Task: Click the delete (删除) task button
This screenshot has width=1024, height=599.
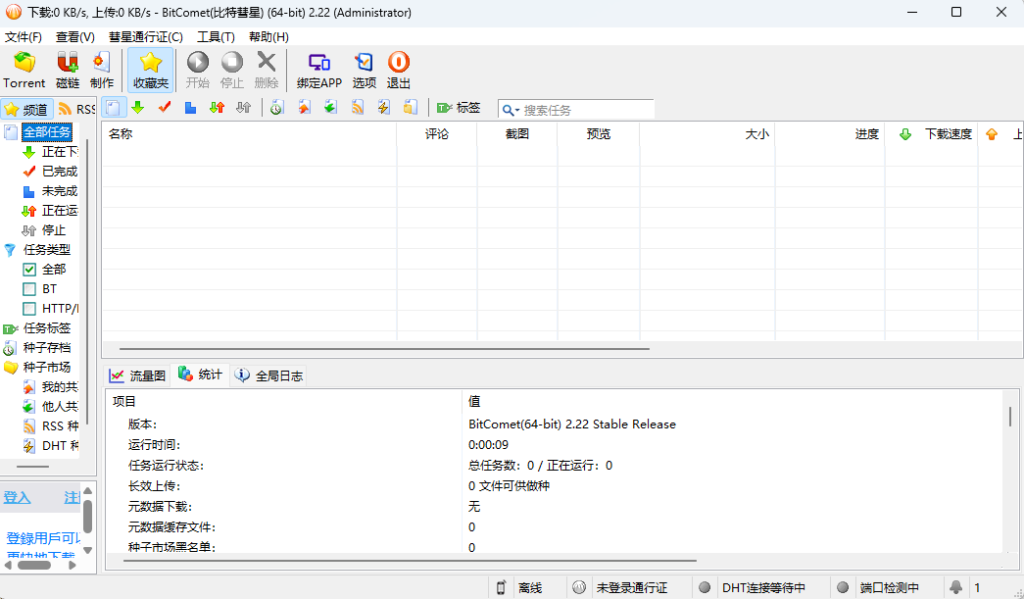Action: [x=266, y=70]
